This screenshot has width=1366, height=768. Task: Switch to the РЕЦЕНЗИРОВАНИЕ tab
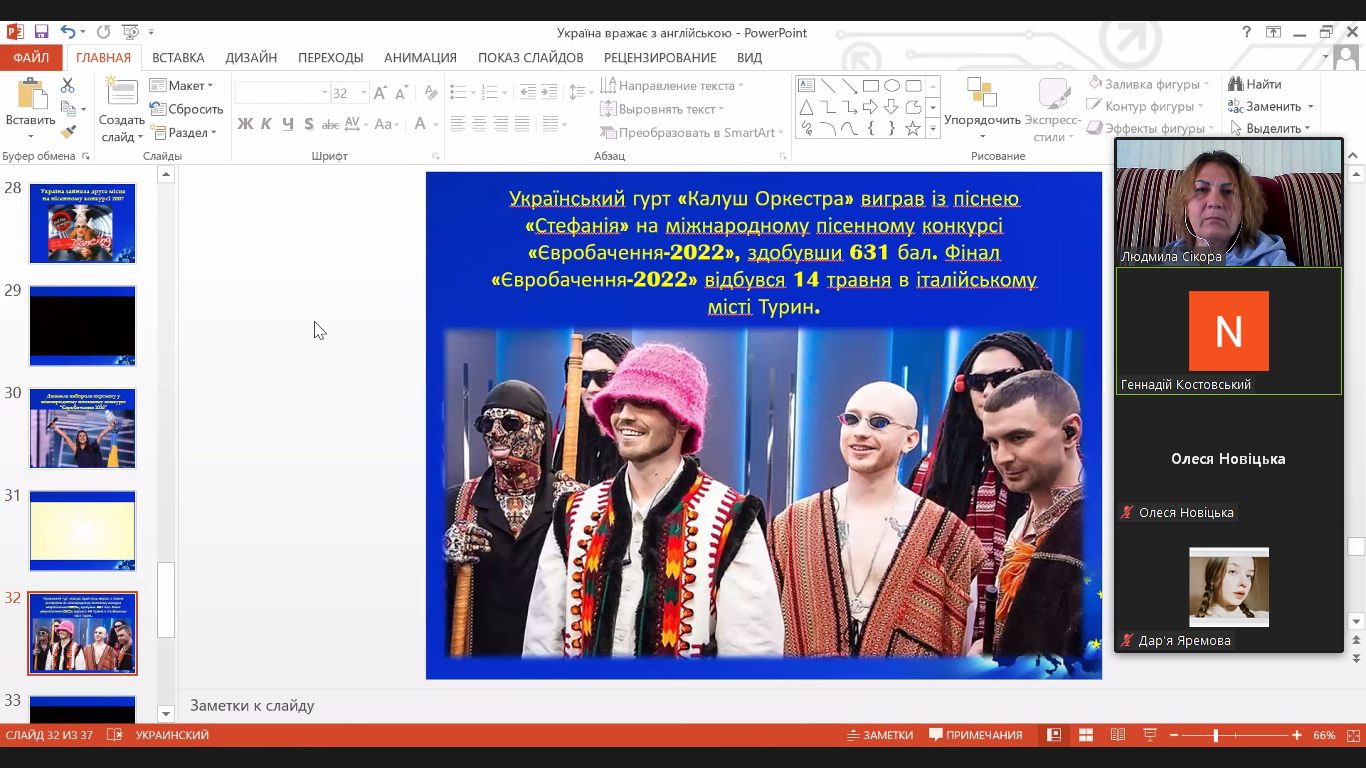[x=660, y=57]
